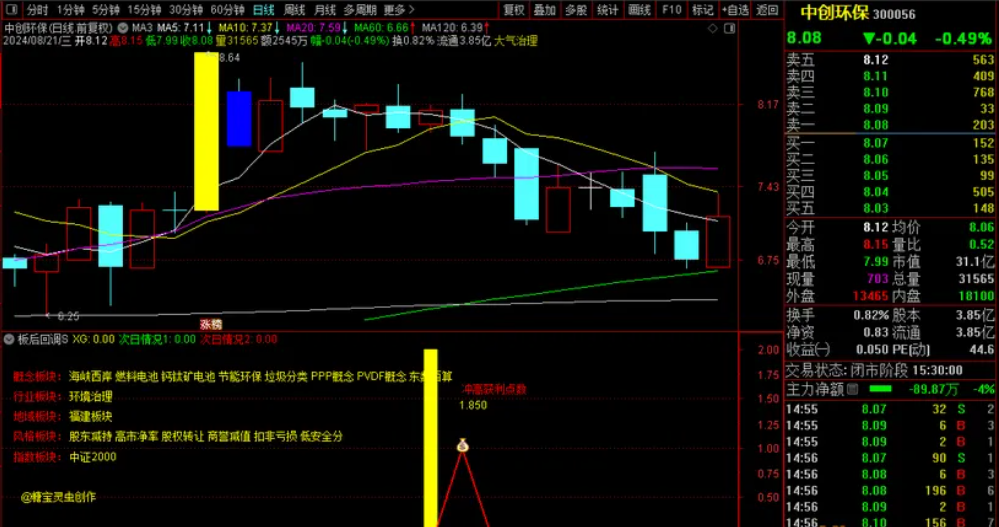Open F10 company information

[671, 10]
